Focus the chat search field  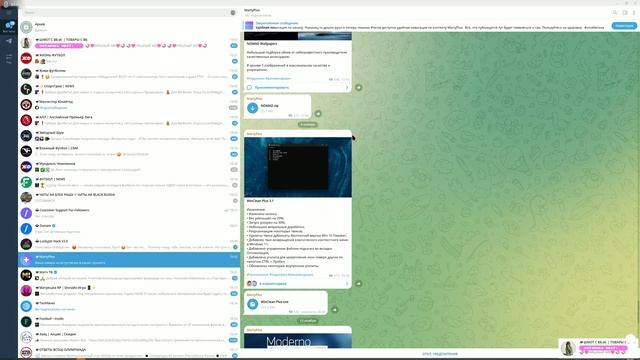click(125, 13)
